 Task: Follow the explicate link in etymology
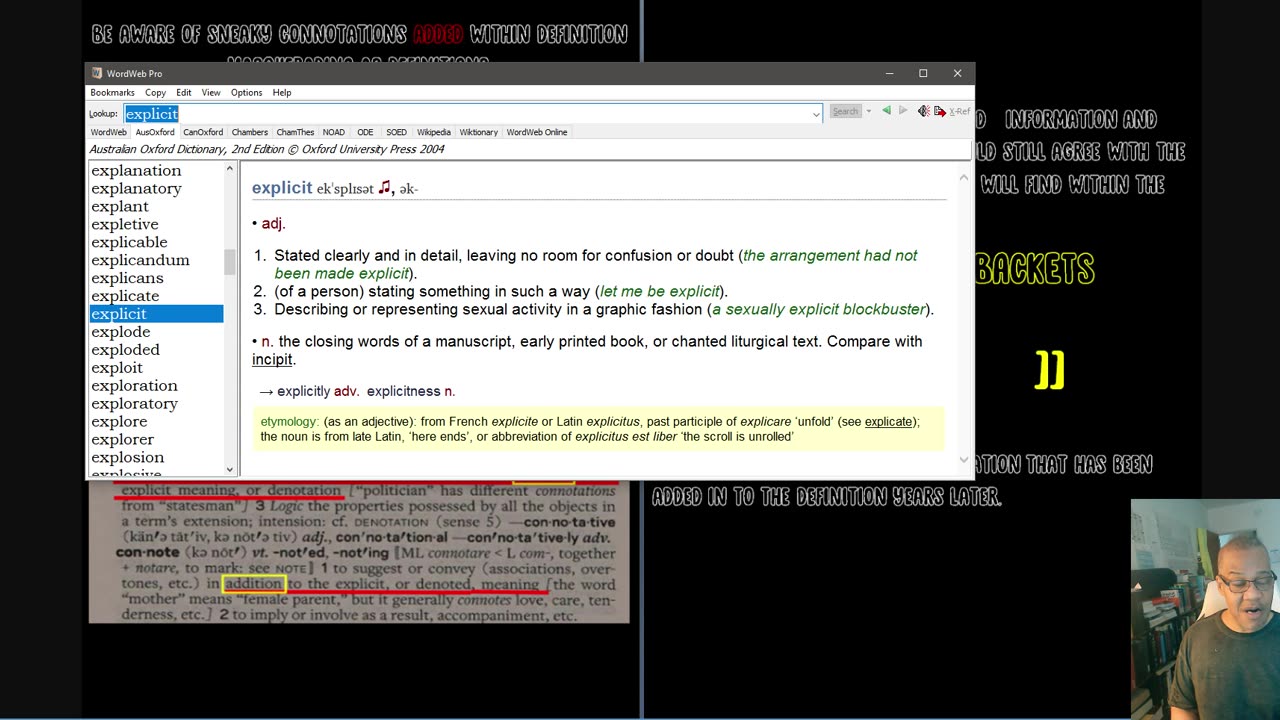[888, 421]
